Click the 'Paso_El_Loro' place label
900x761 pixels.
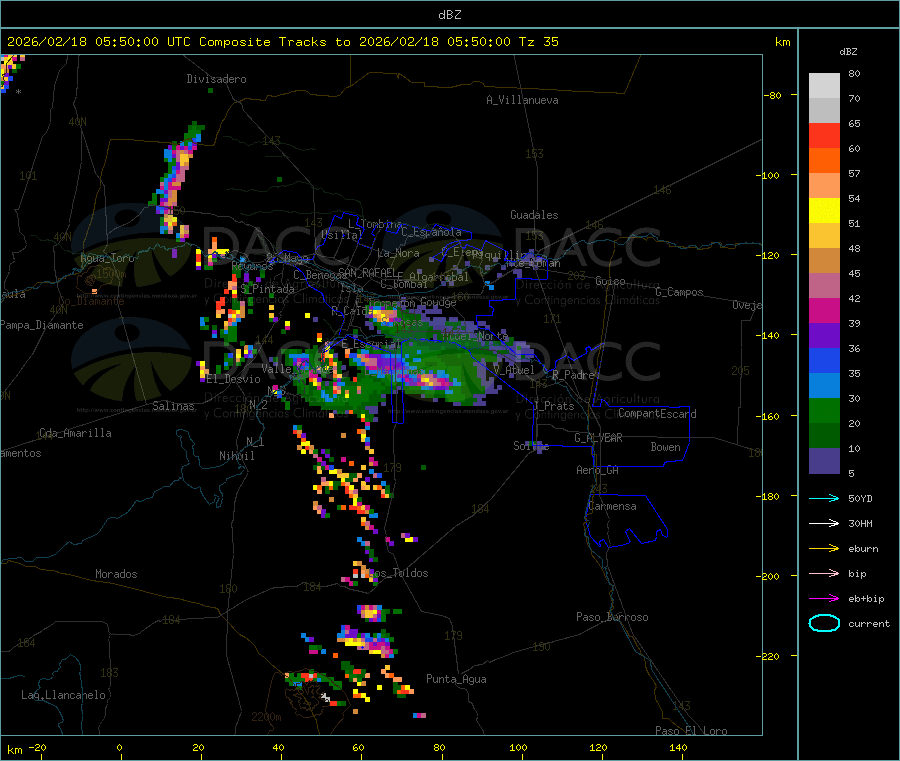click(691, 731)
